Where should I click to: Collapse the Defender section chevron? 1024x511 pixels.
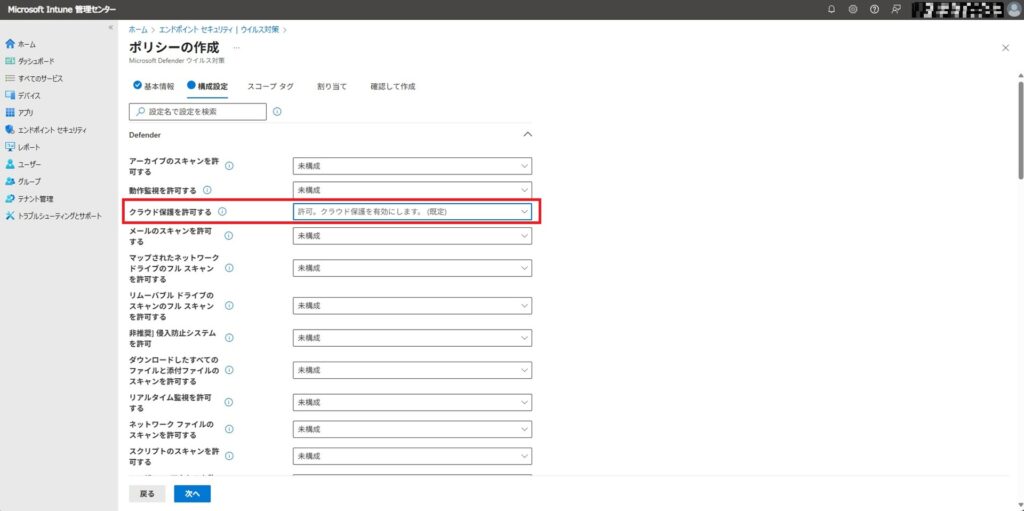coord(528,134)
